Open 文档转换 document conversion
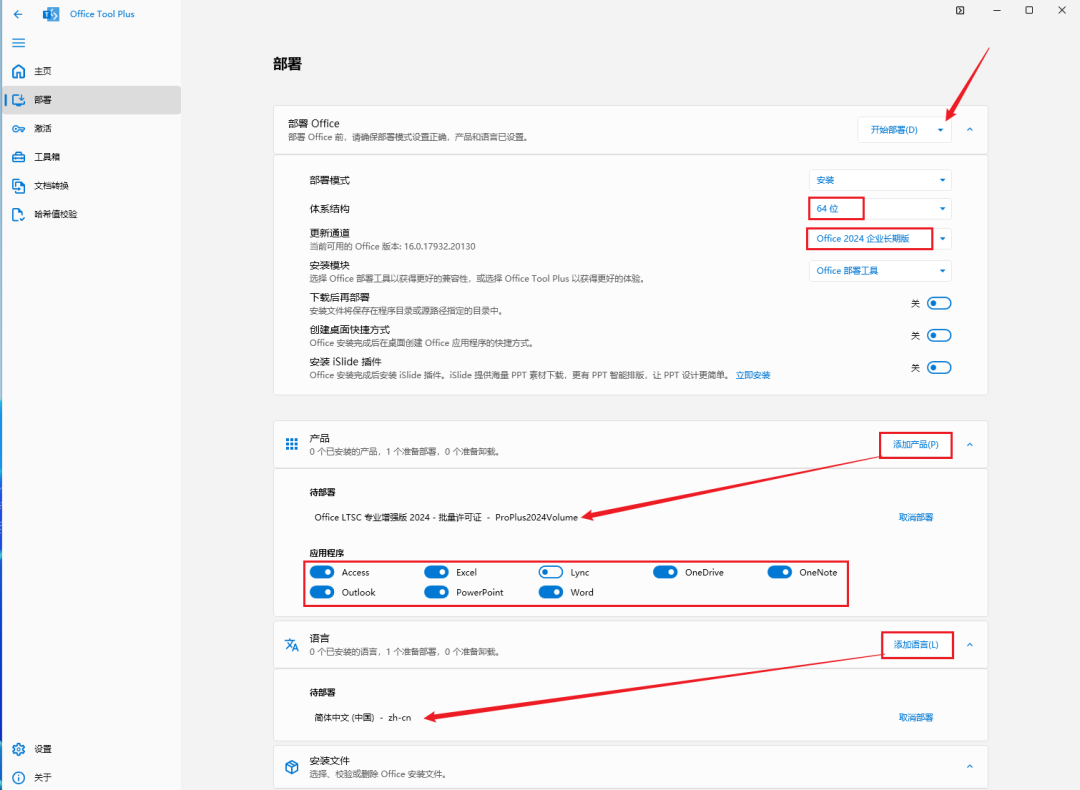 pos(51,186)
